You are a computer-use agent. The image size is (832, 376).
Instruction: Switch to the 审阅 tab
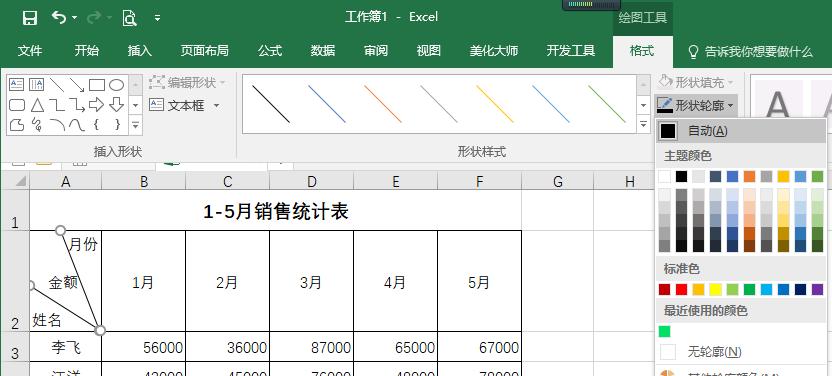[x=376, y=51]
